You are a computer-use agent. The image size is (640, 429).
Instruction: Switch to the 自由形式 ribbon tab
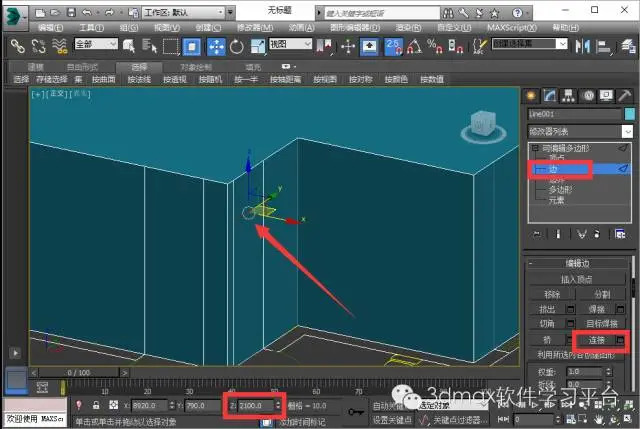pos(82,67)
